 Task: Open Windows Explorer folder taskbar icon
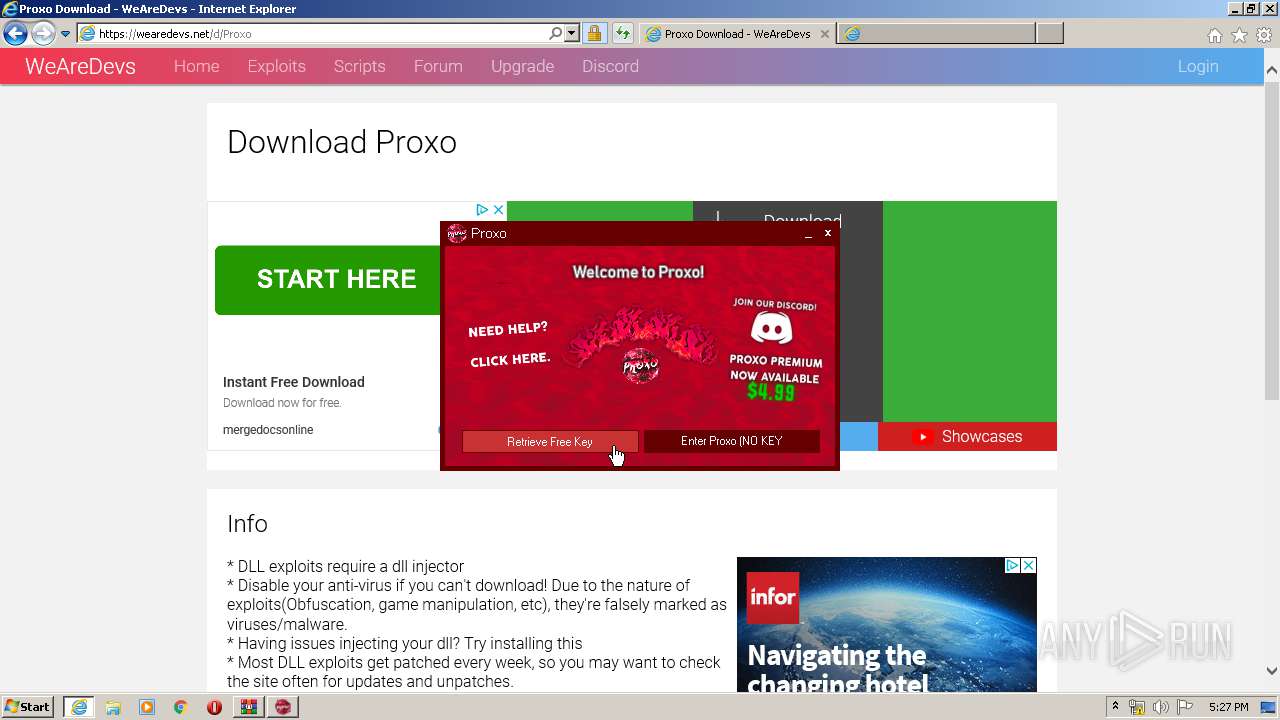click(x=113, y=707)
